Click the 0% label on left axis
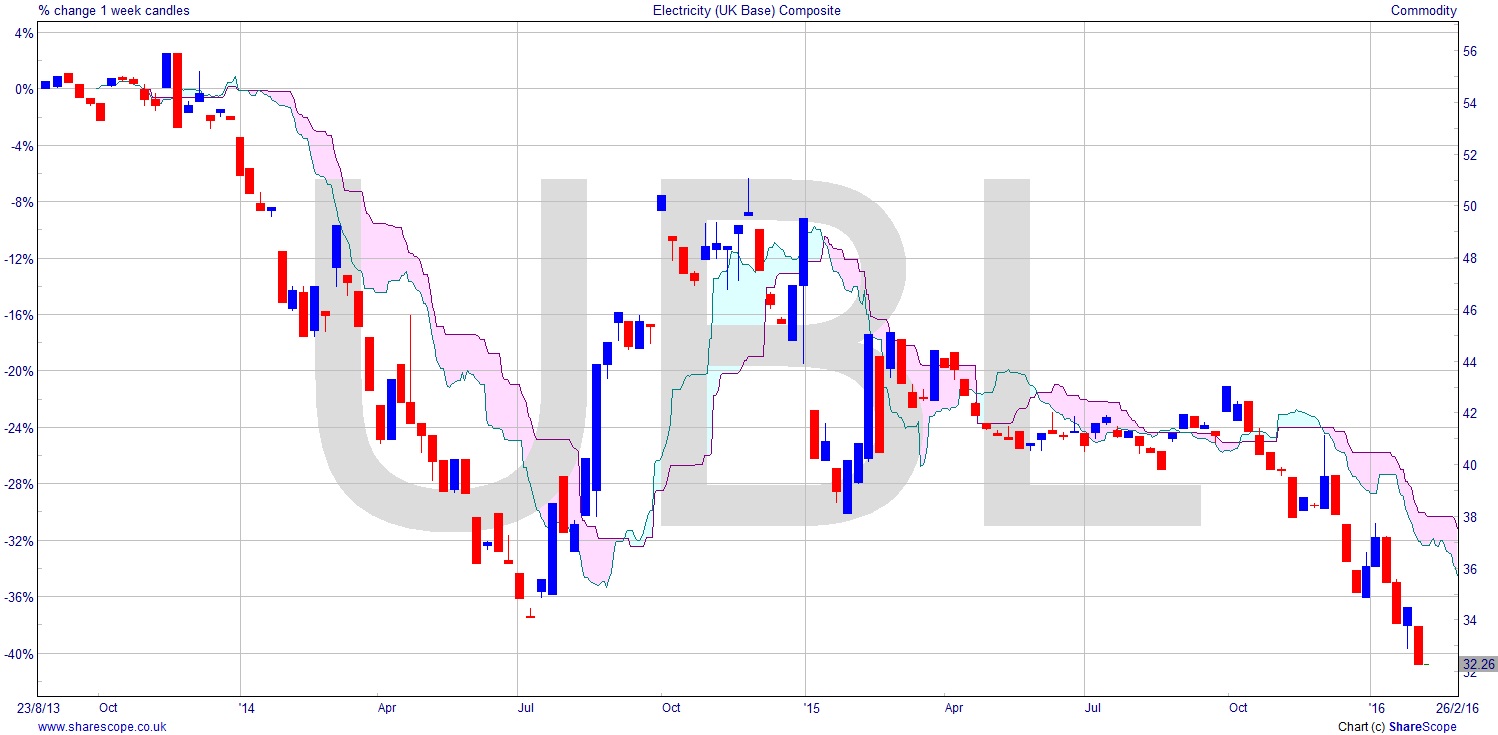This screenshot has height=735, width=1498. (23, 89)
